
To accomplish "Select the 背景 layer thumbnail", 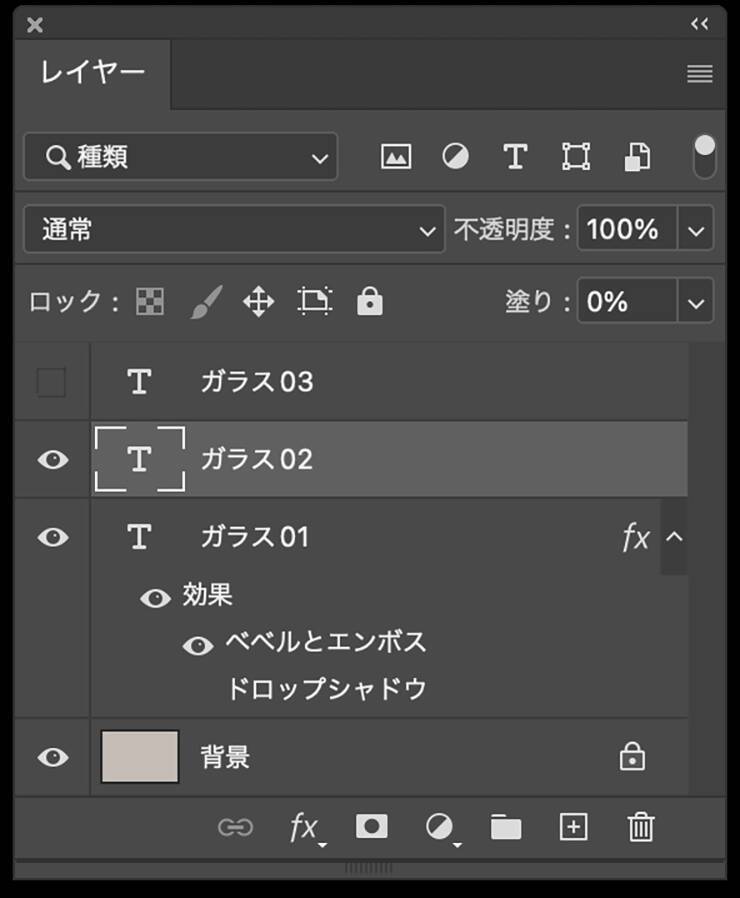I will click(x=140, y=757).
